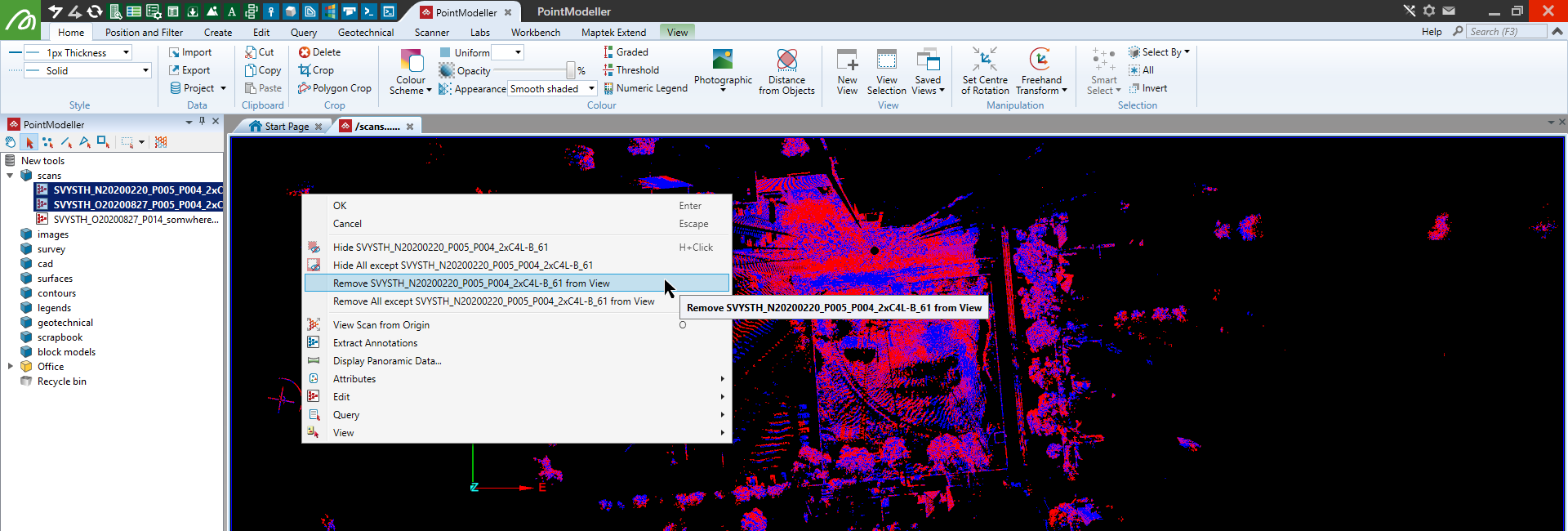Select the Polygon Crop tool
The image size is (1568, 531).
click(x=335, y=88)
